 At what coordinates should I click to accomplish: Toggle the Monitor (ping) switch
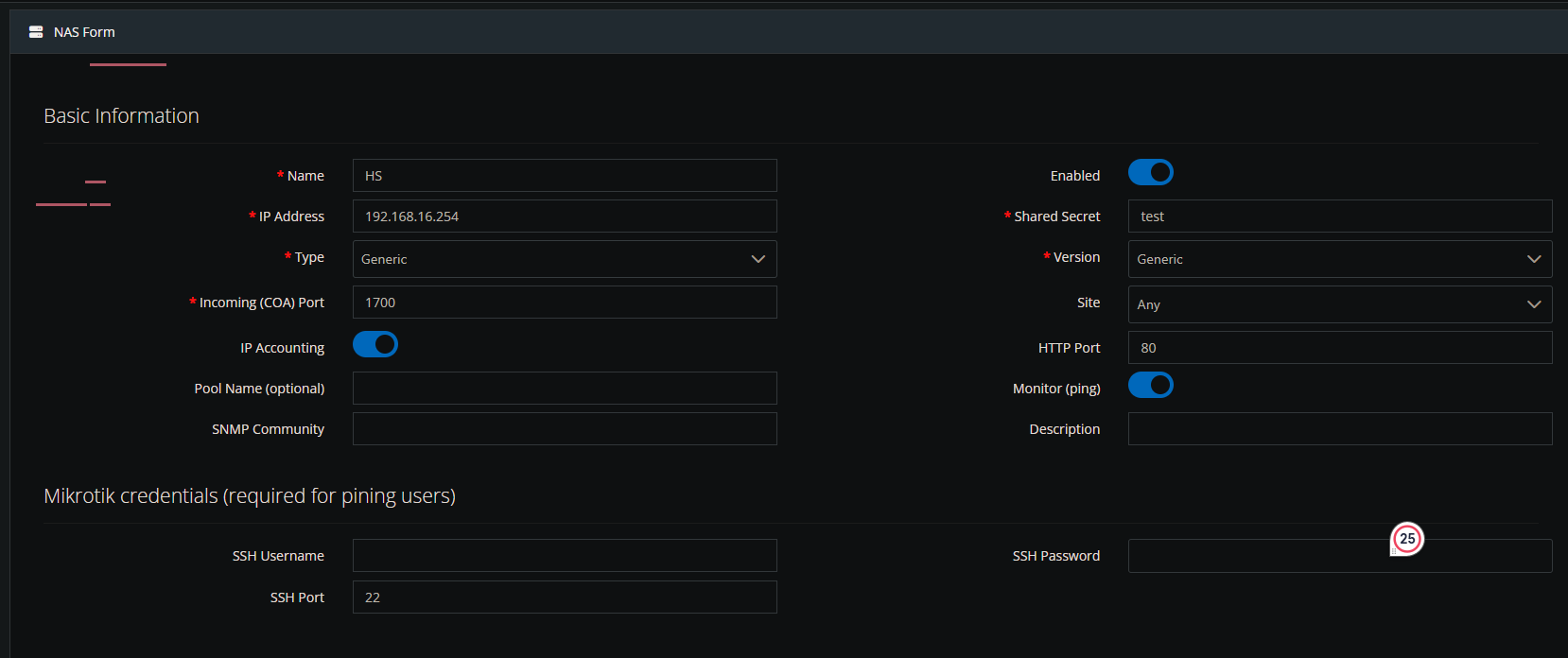point(1150,386)
